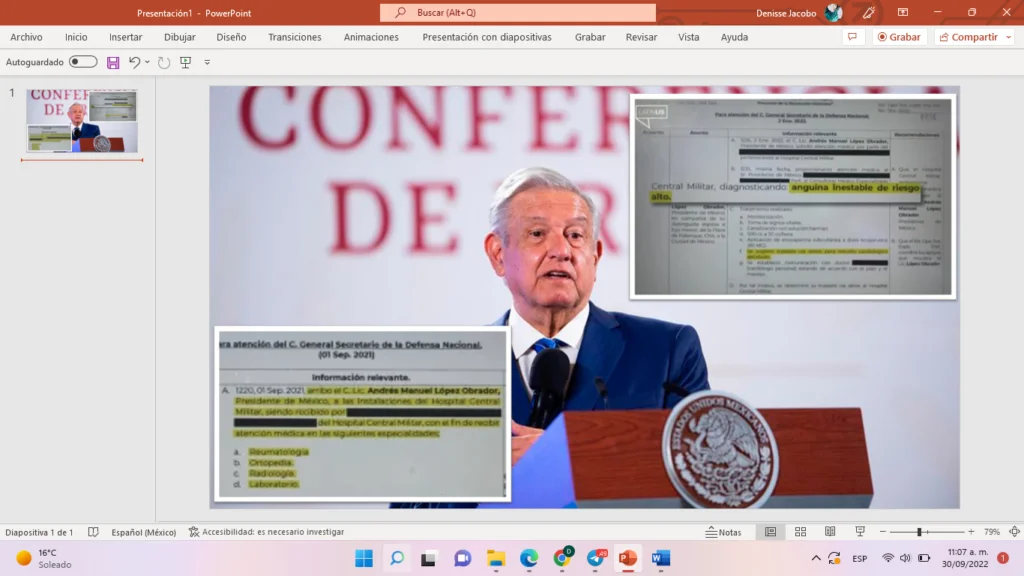Click the zoom slider handle

click(919, 532)
